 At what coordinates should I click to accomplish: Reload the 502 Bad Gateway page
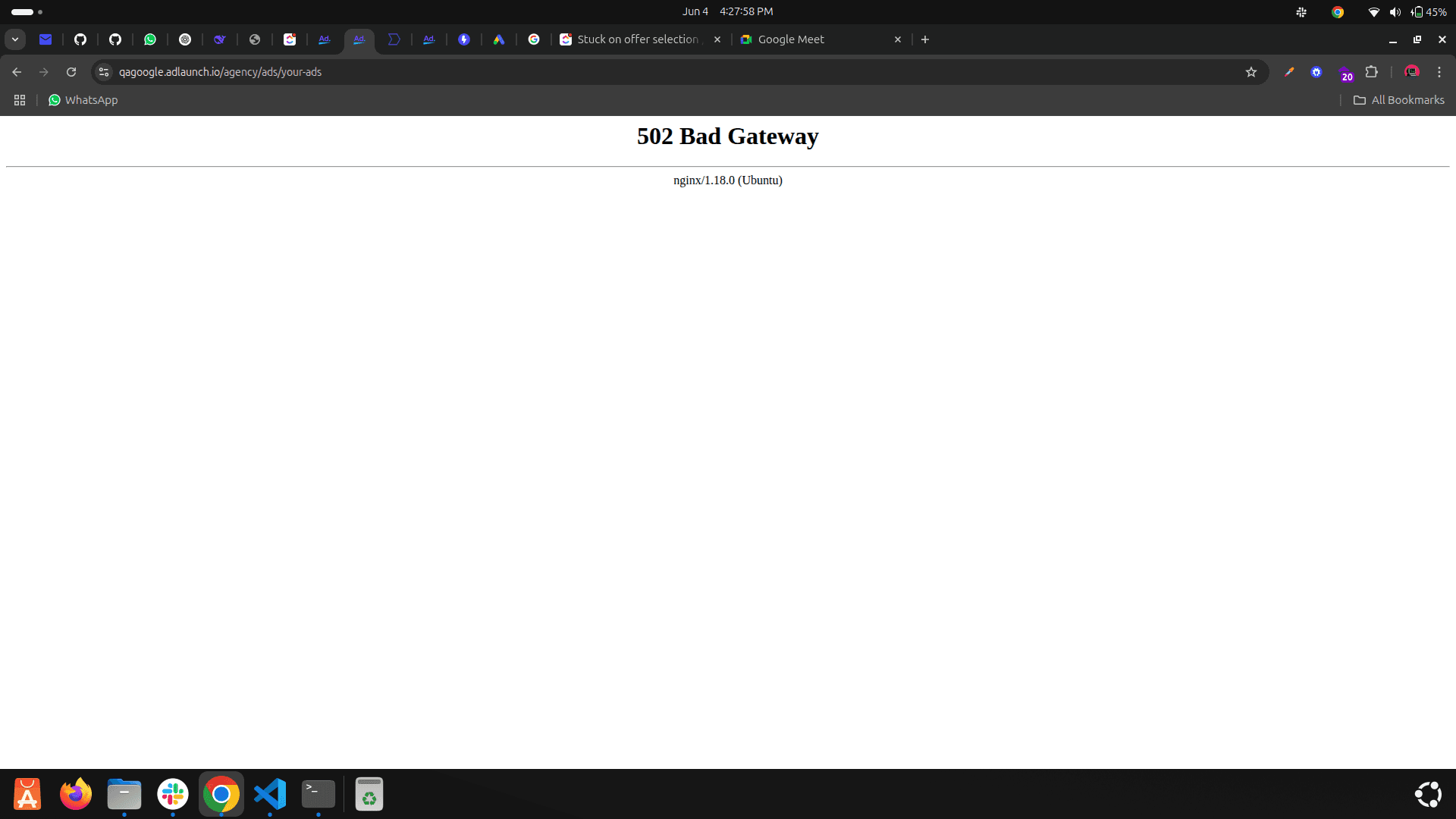point(71,72)
